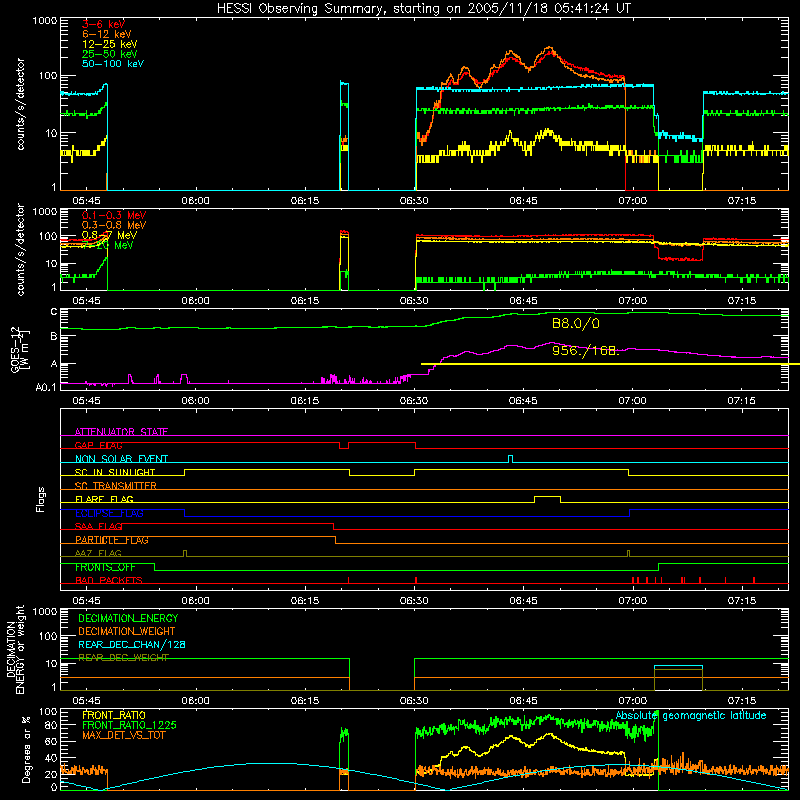The height and width of the screenshot is (800, 800).
Task: Click the raised FLARE_FLAG pulse after 06:45
Action: pos(547,497)
